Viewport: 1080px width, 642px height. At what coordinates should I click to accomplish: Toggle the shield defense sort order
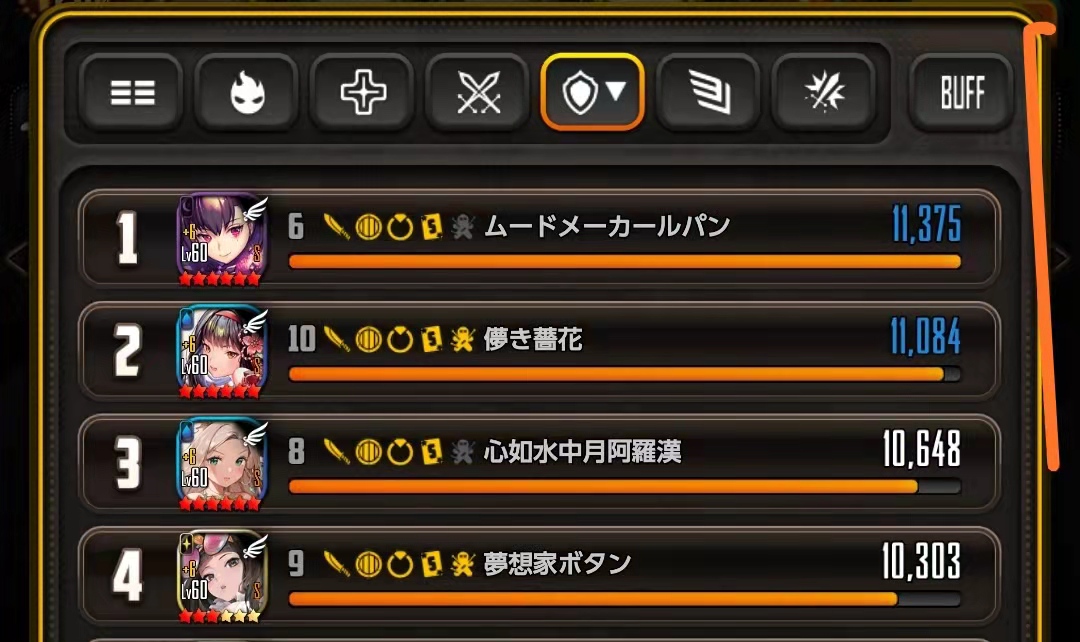593,92
